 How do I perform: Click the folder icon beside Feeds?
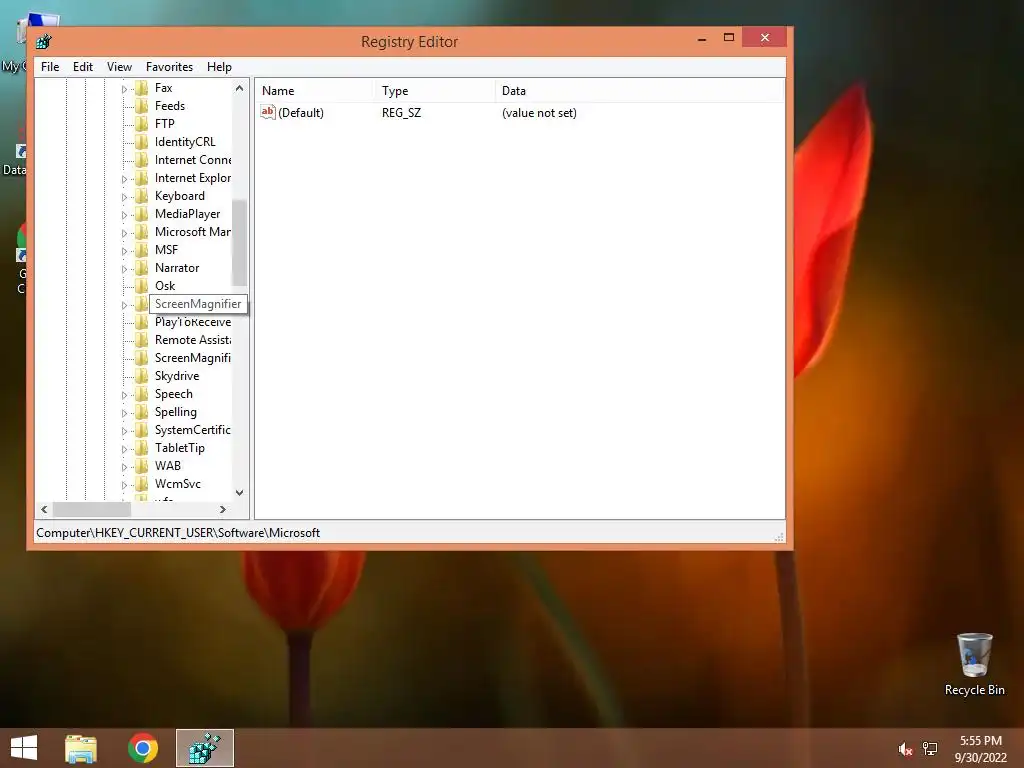click(x=141, y=106)
